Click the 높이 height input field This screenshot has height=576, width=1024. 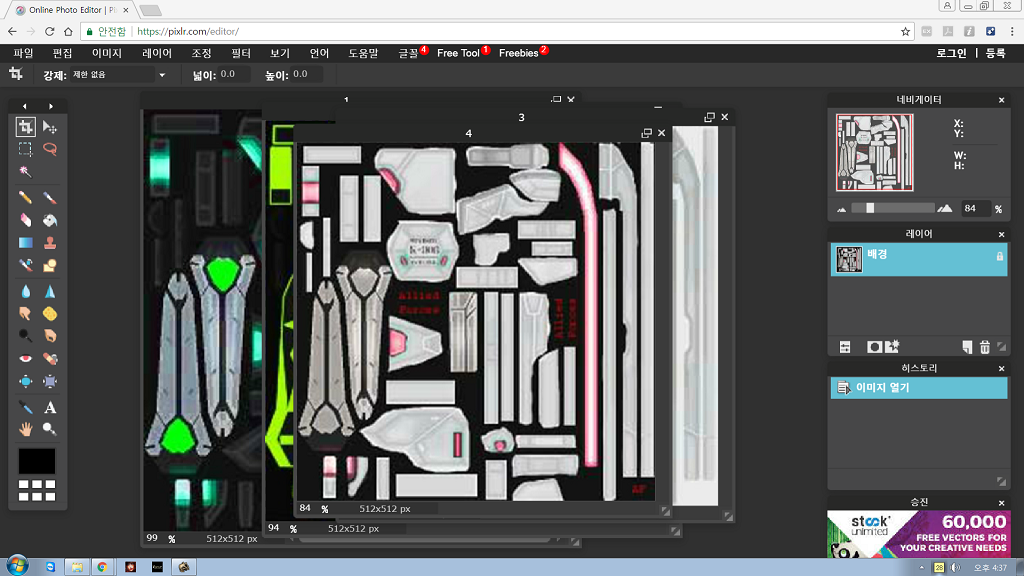[306, 74]
